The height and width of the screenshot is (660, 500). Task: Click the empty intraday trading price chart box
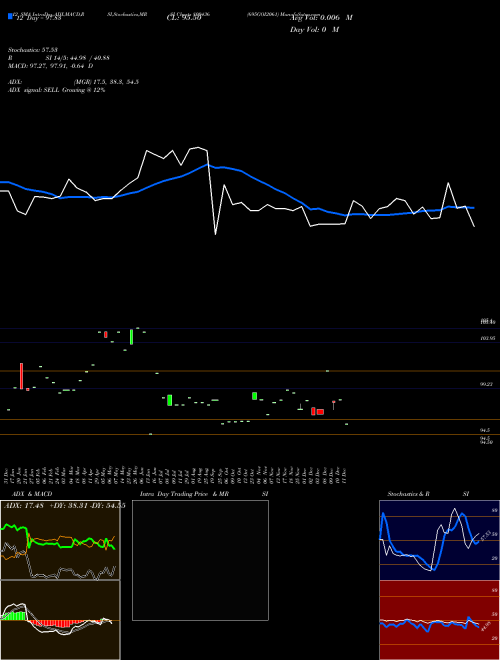200,560
